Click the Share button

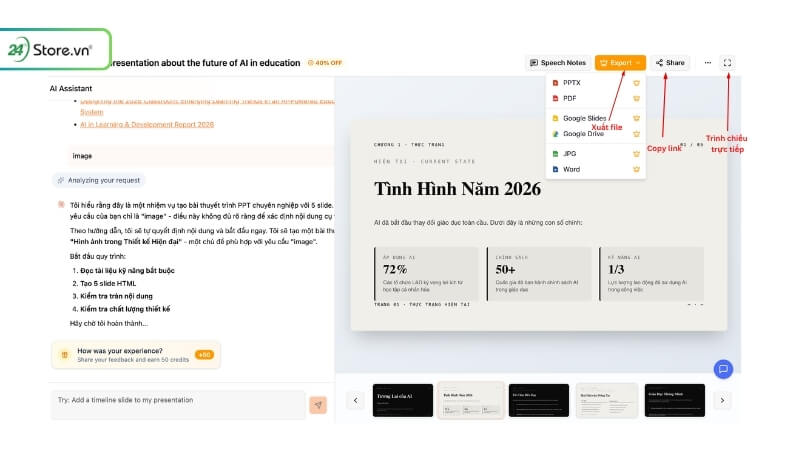tap(670, 63)
